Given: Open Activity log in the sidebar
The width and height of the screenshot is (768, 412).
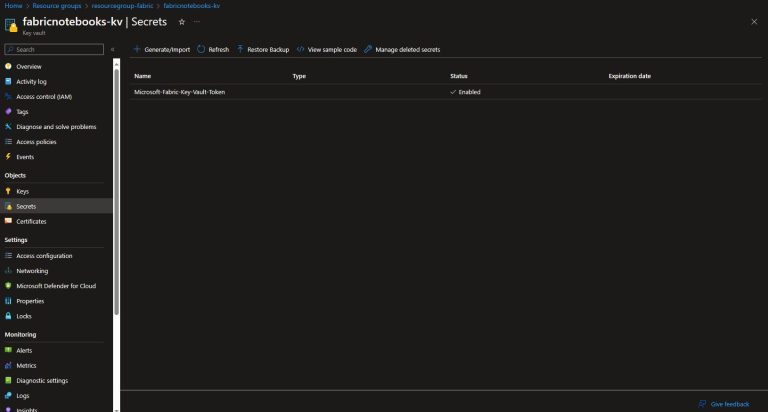Looking at the screenshot, I should [31, 81].
